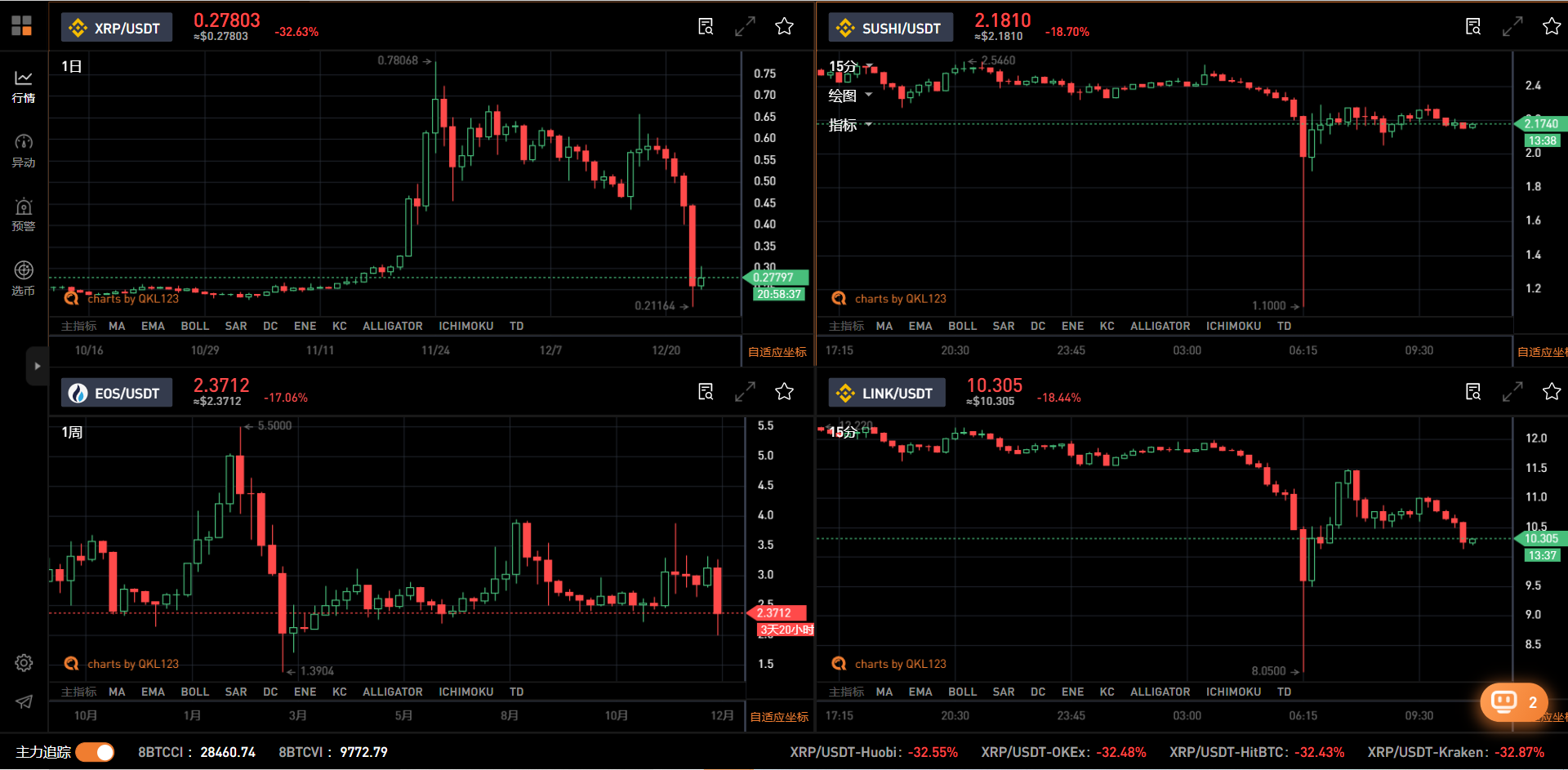Favorite the EOS/USDT chart with star
1568x770 pixels.
tap(784, 392)
